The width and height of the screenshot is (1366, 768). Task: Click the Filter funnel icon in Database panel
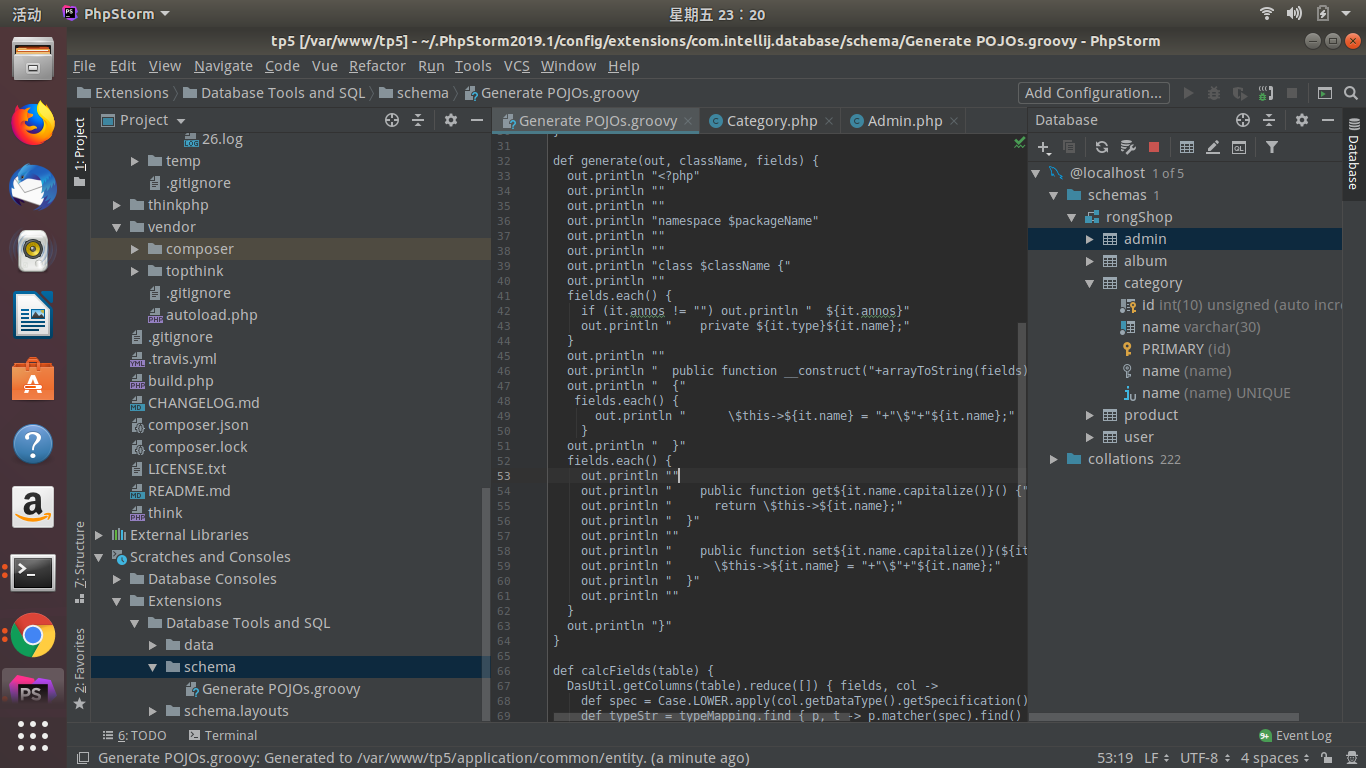coord(1272,147)
